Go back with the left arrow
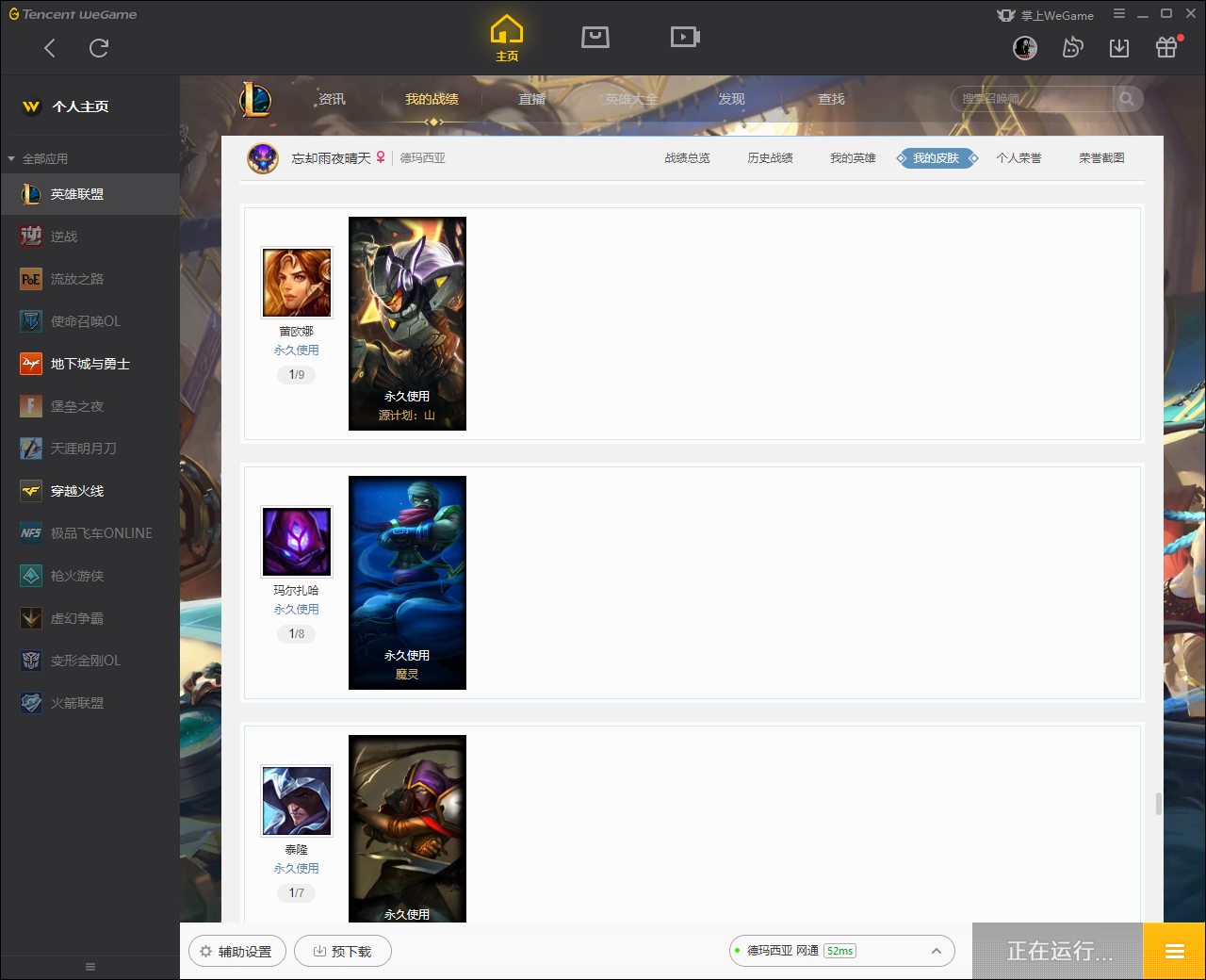The width and height of the screenshot is (1206, 980). pos(50,48)
